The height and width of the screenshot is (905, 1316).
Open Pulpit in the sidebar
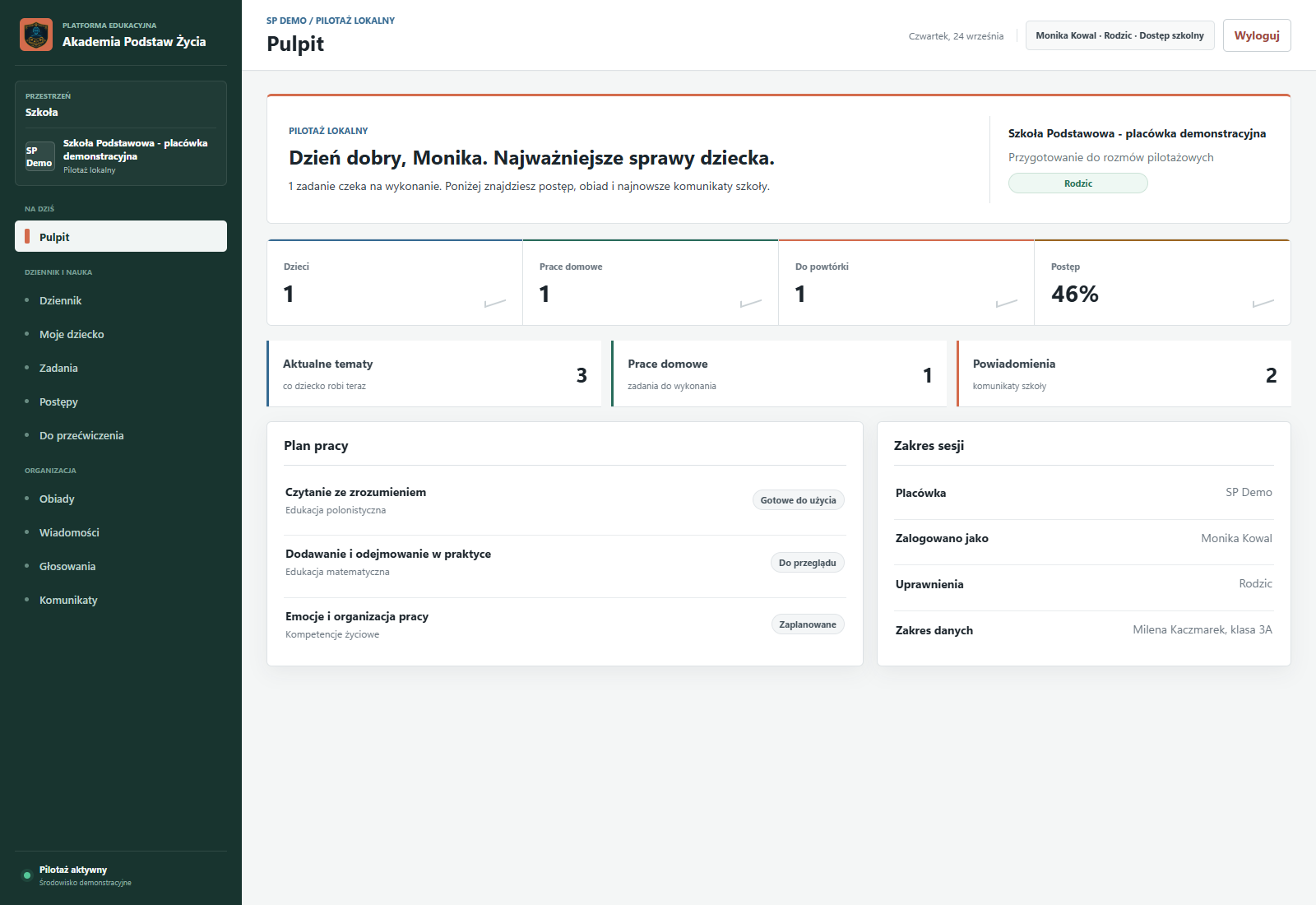pos(121,236)
